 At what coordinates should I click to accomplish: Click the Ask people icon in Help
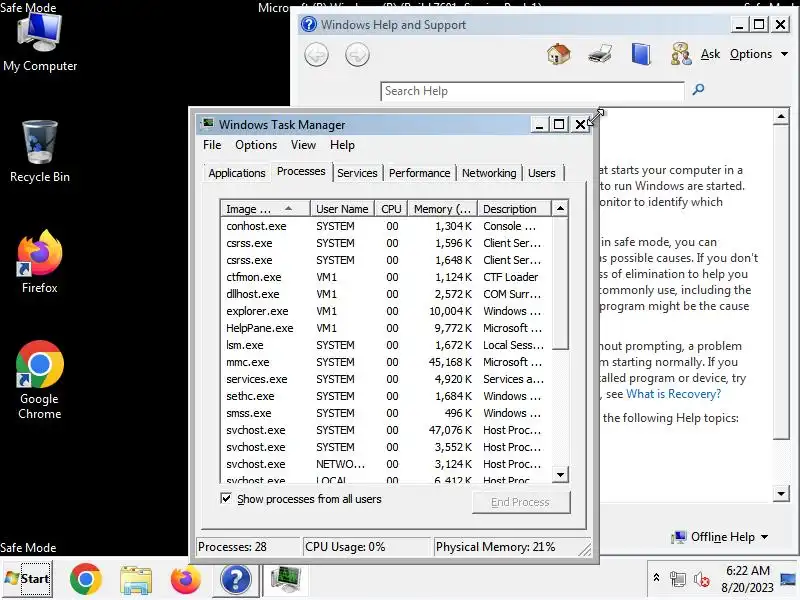pyautogui.click(x=681, y=54)
